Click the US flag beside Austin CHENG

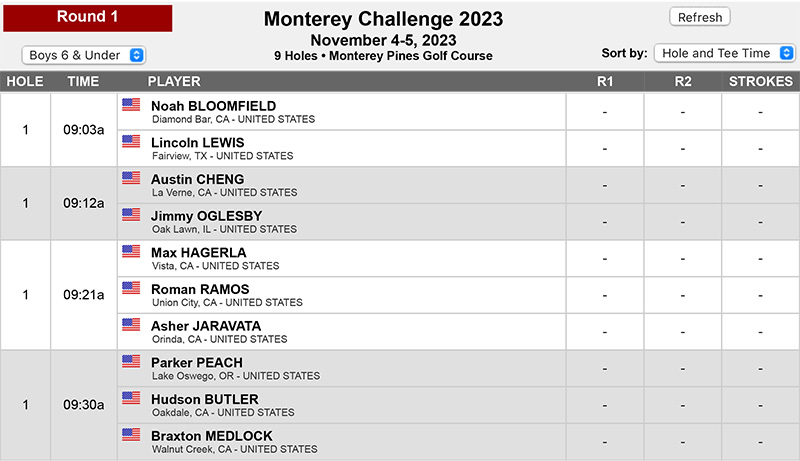click(131, 178)
